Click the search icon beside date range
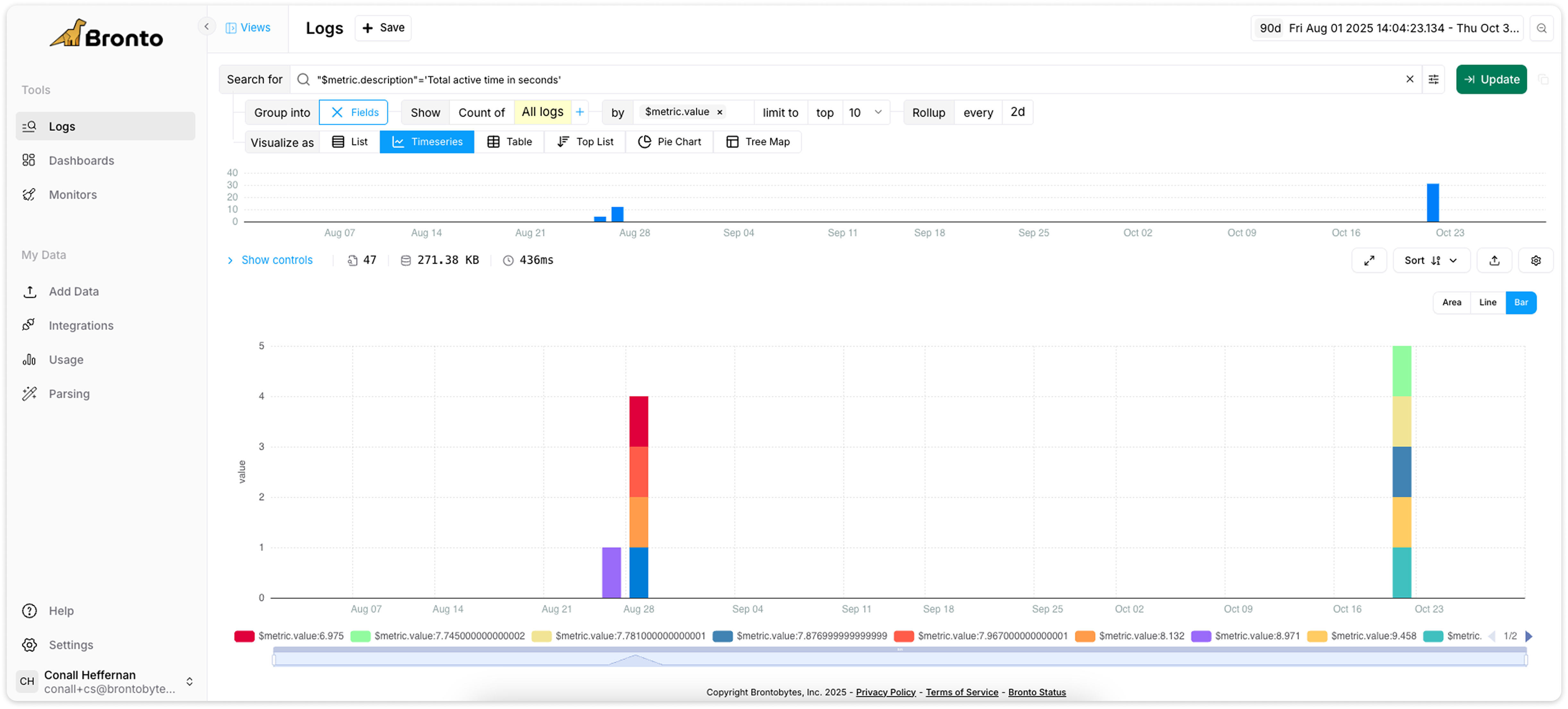The image size is (1568, 709). [x=1542, y=29]
